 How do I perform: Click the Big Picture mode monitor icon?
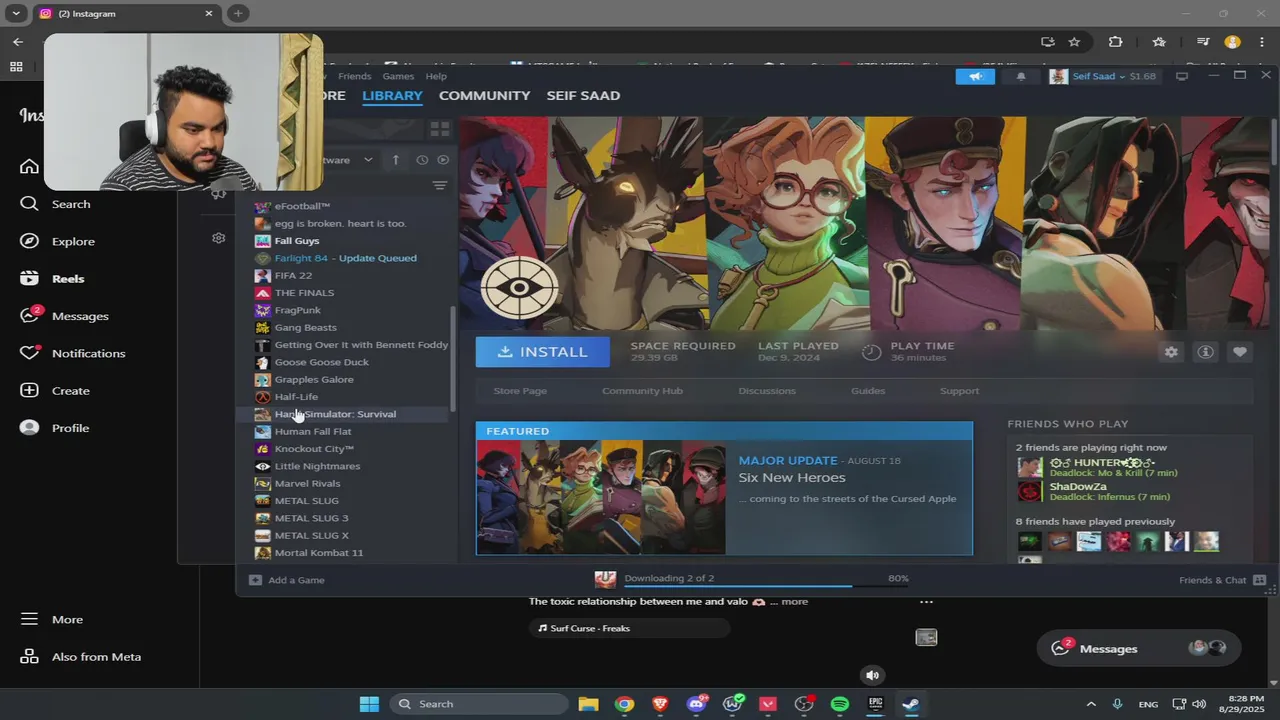click(x=1181, y=76)
